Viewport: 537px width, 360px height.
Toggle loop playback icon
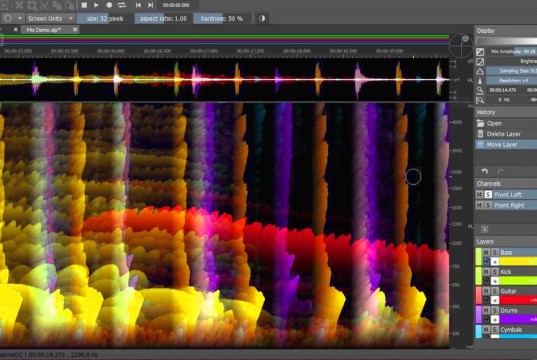(122, 5)
